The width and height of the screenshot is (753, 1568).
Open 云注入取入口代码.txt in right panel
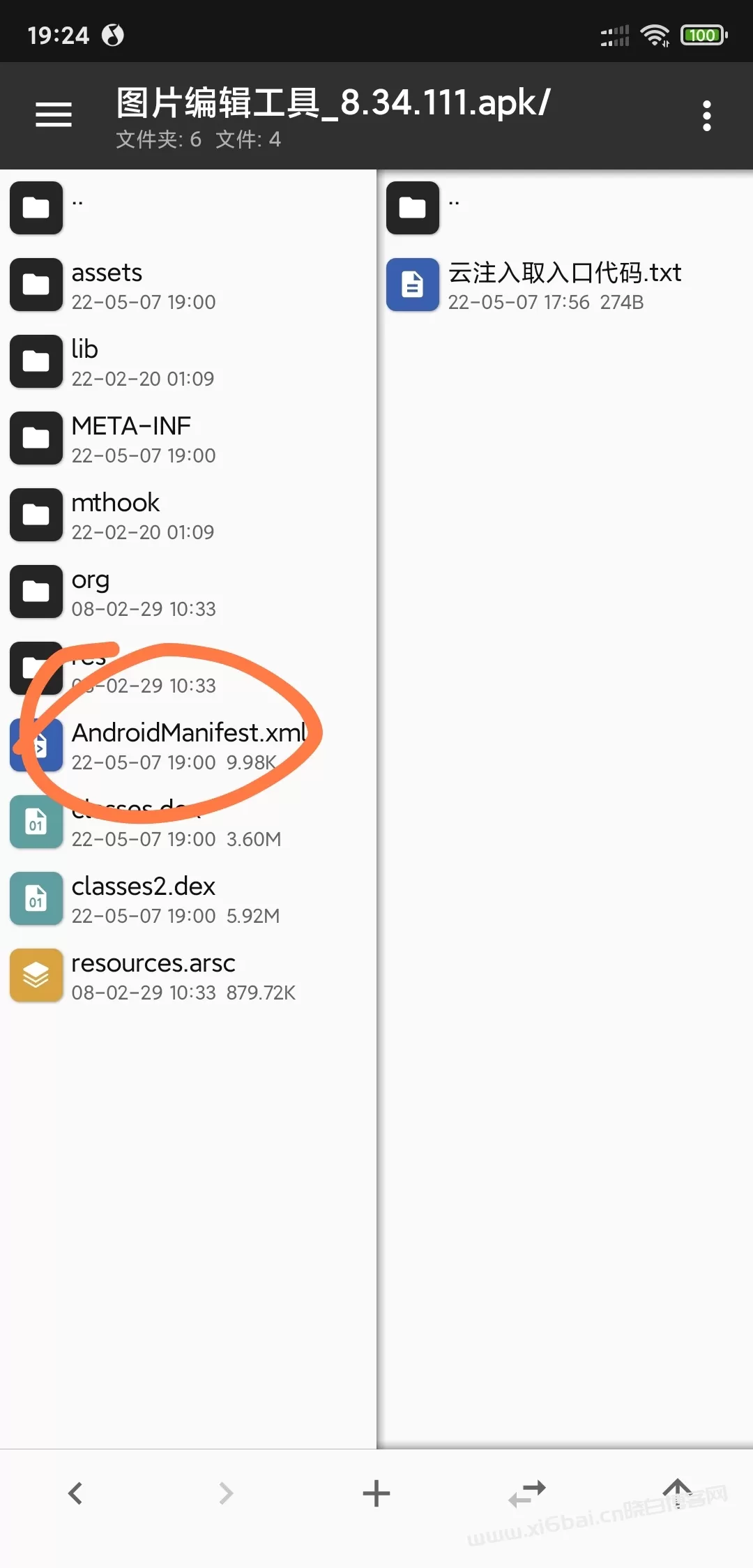(565, 285)
